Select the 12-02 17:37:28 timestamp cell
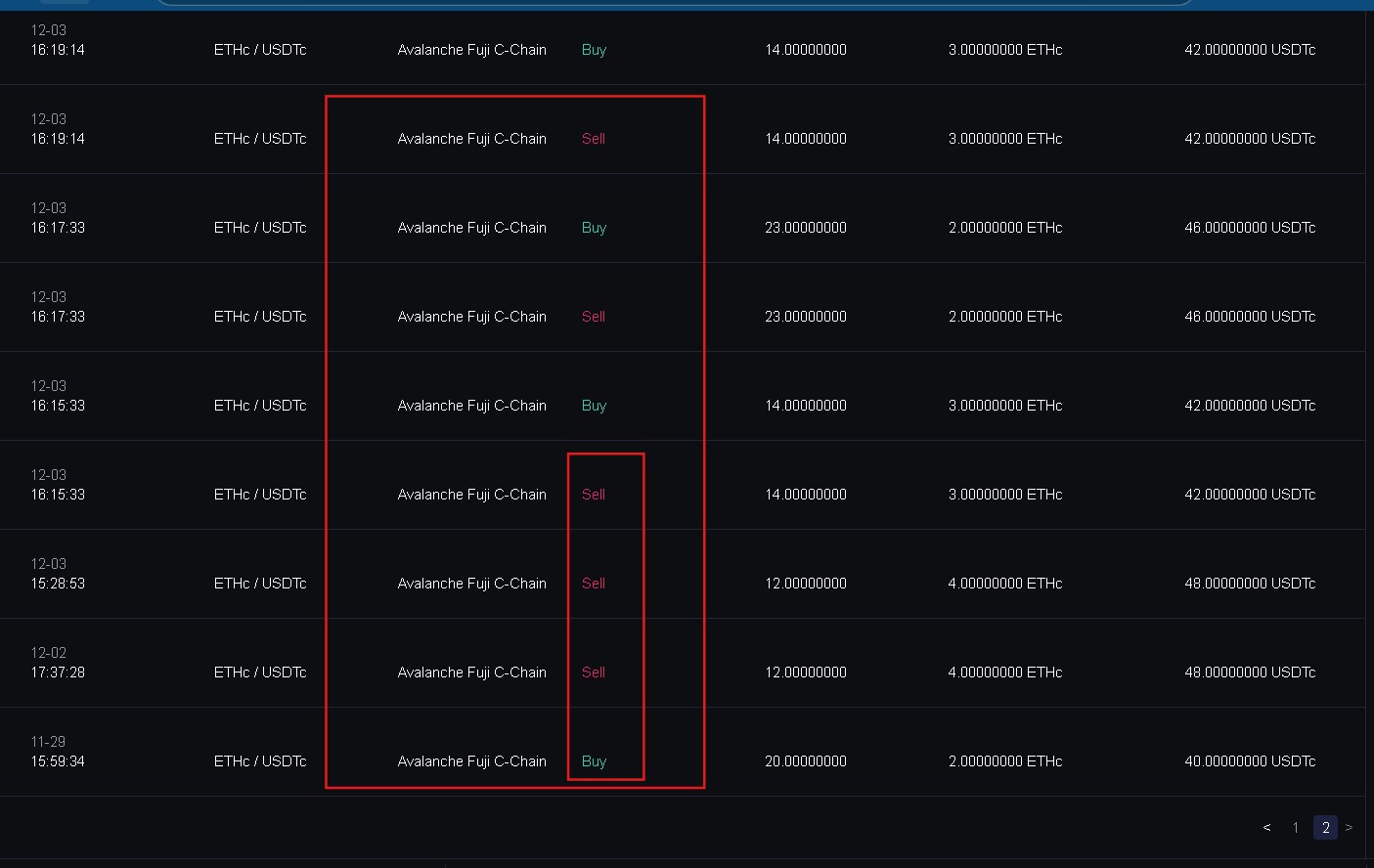This screenshot has width=1374, height=868. point(58,664)
